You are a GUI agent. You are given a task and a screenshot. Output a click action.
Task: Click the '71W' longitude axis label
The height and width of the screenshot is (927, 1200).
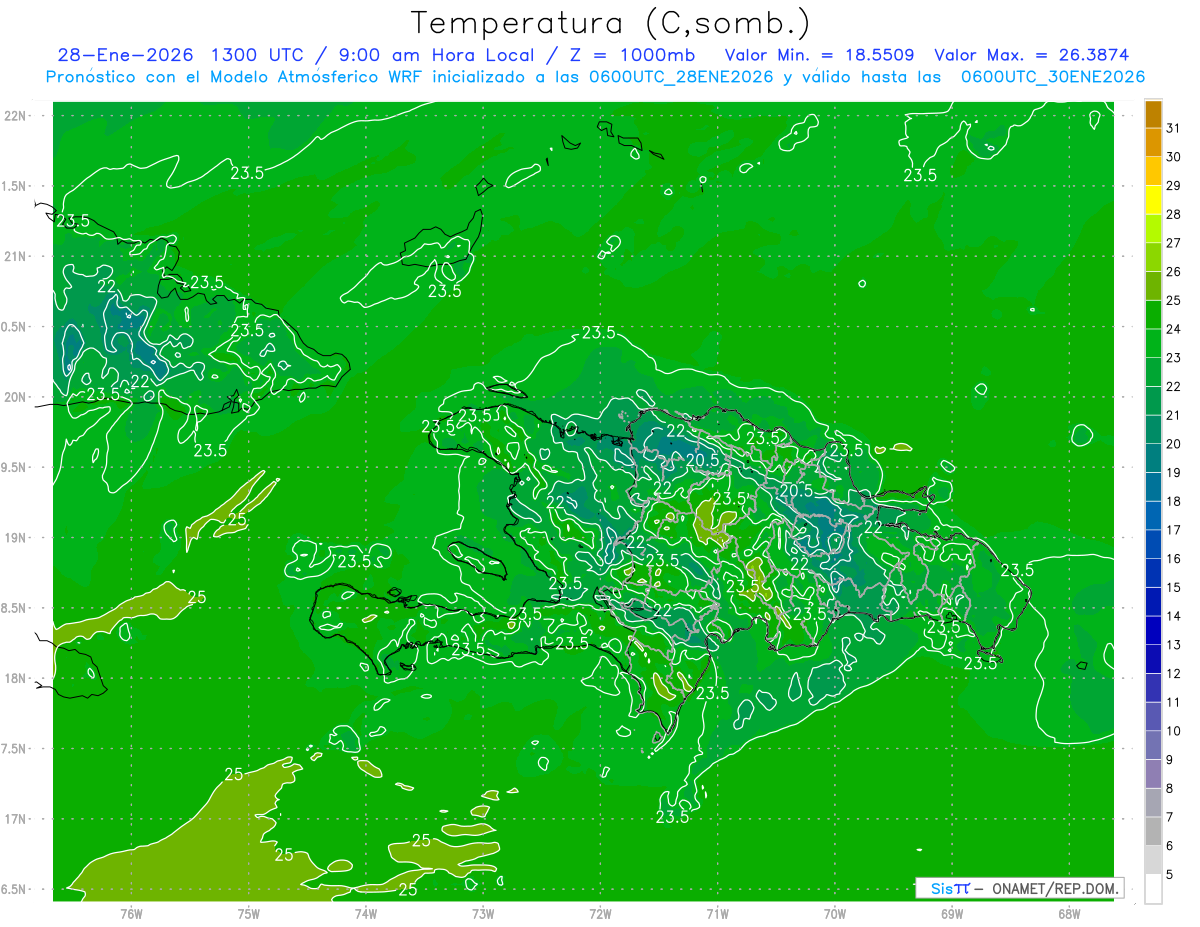click(717, 914)
